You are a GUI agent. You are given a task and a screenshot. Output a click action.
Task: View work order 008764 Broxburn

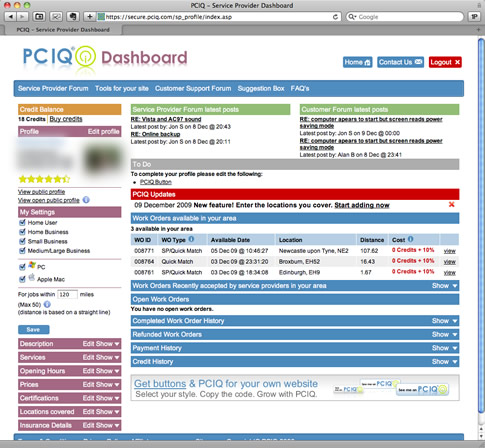click(x=450, y=262)
